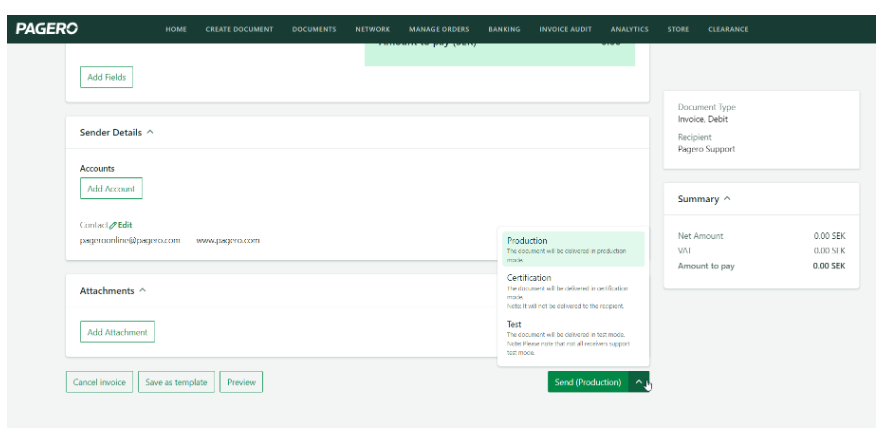Open the Documents menu

click(314, 29)
